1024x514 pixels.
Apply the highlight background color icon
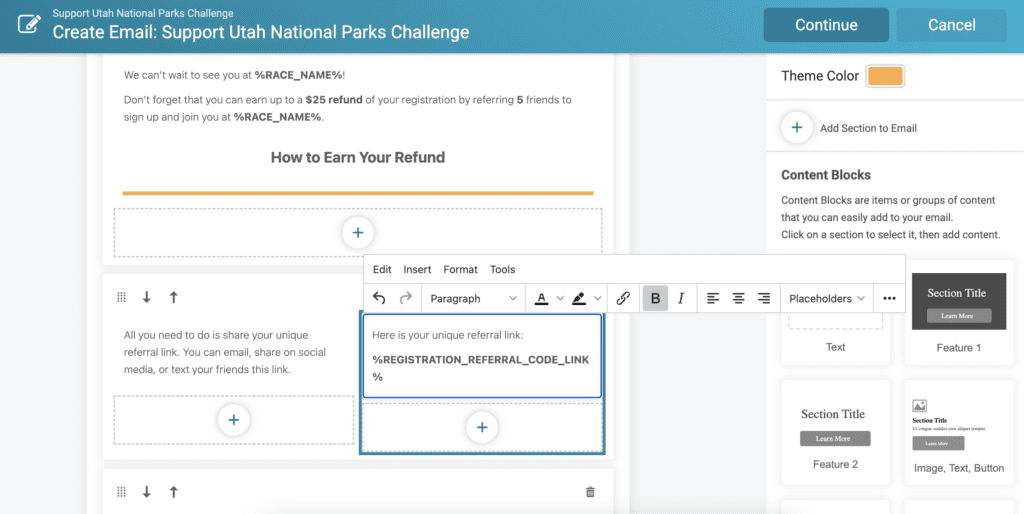579,298
